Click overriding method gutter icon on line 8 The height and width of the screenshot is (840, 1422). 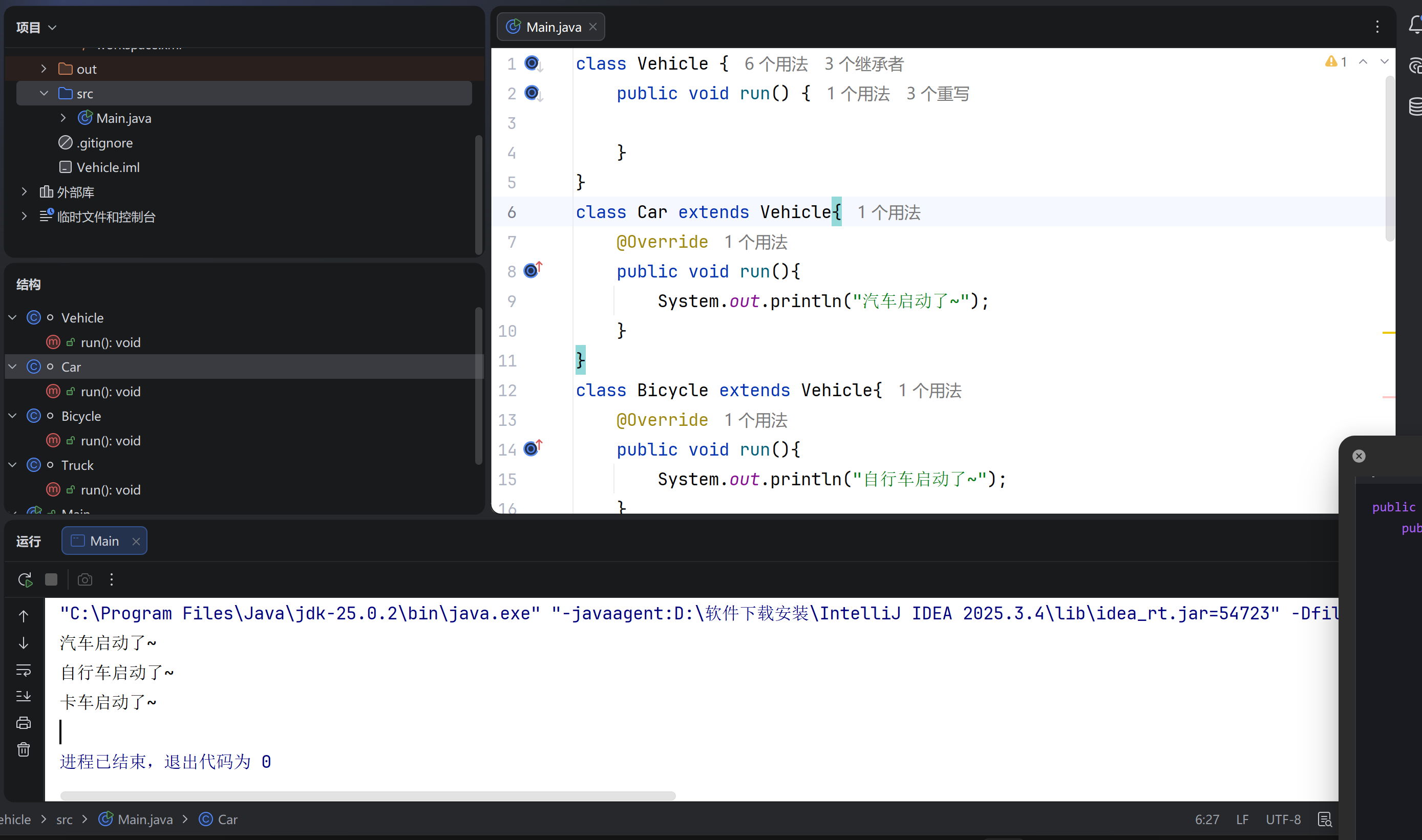tap(532, 271)
